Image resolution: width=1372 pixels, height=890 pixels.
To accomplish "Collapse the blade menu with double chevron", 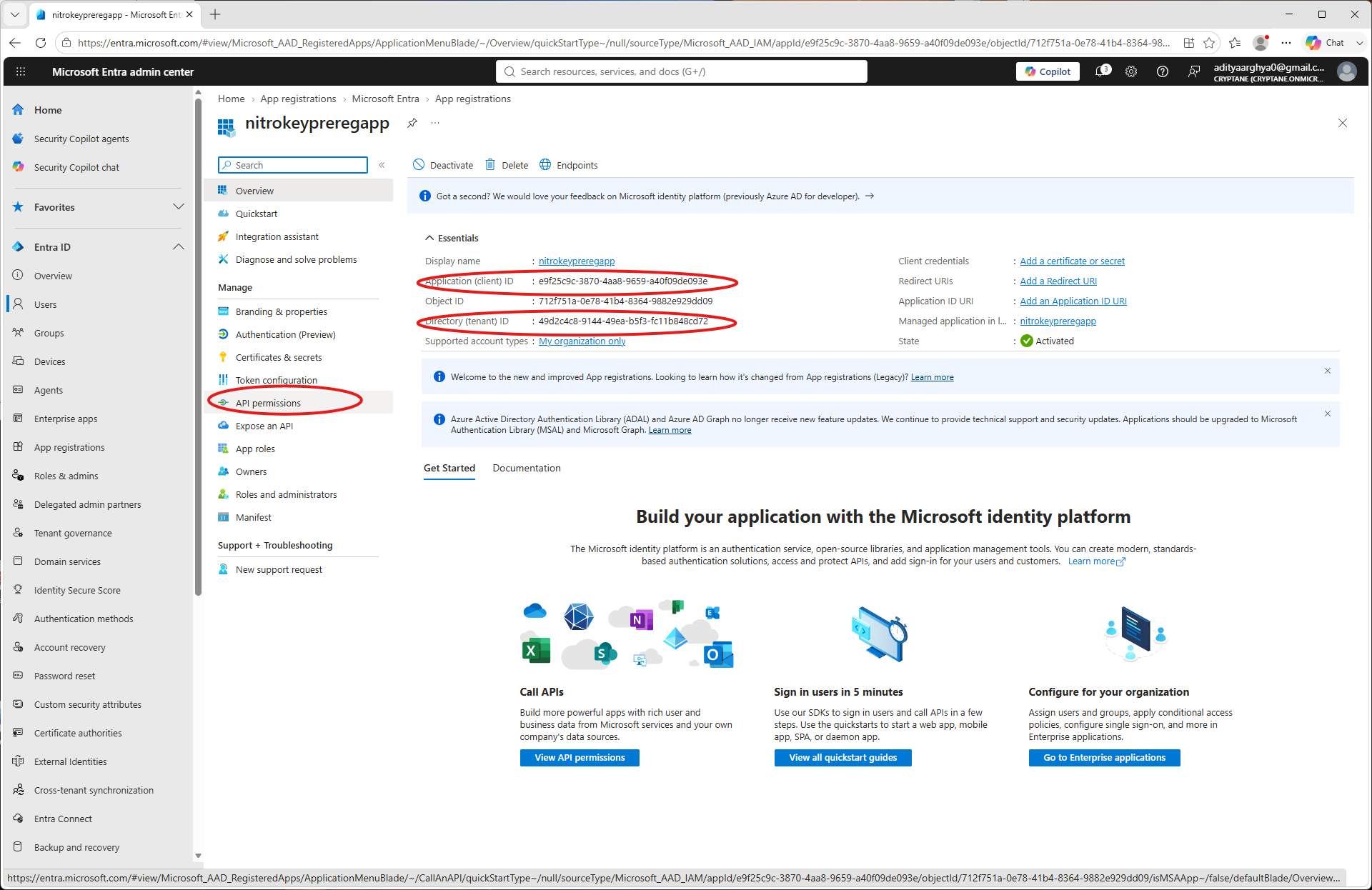I will pyautogui.click(x=382, y=165).
